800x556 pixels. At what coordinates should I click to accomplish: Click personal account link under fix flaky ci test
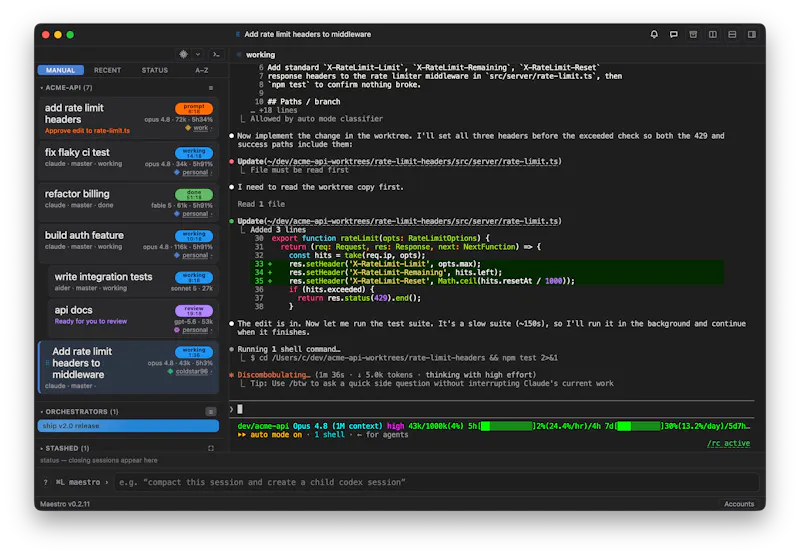tap(195, 172)
